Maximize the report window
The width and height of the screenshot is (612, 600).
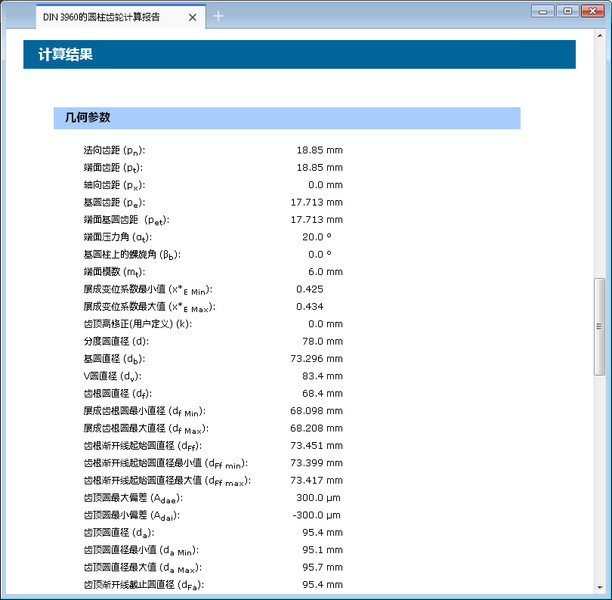pos(567,10)
